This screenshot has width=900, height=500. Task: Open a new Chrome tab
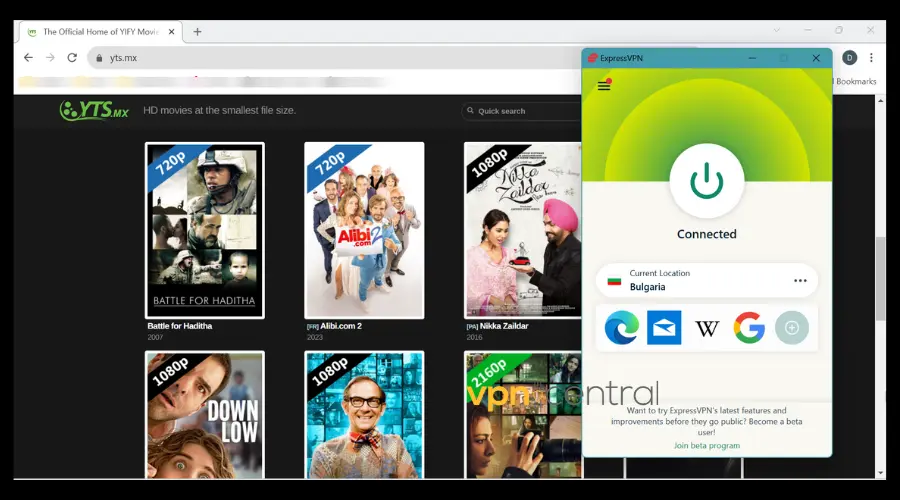click(x=197, y=32)
